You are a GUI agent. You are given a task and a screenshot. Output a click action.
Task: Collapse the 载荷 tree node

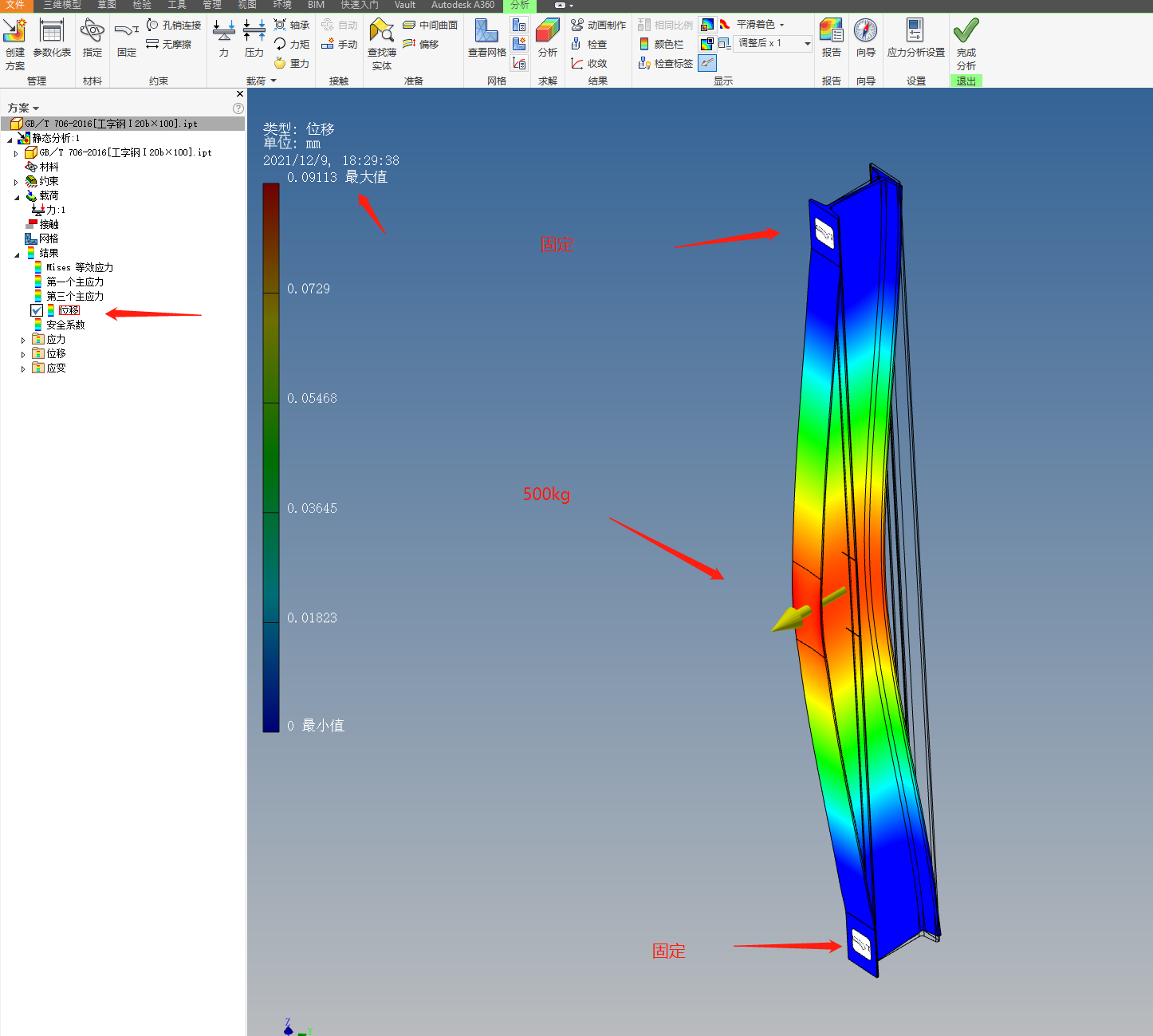point(16,196)
